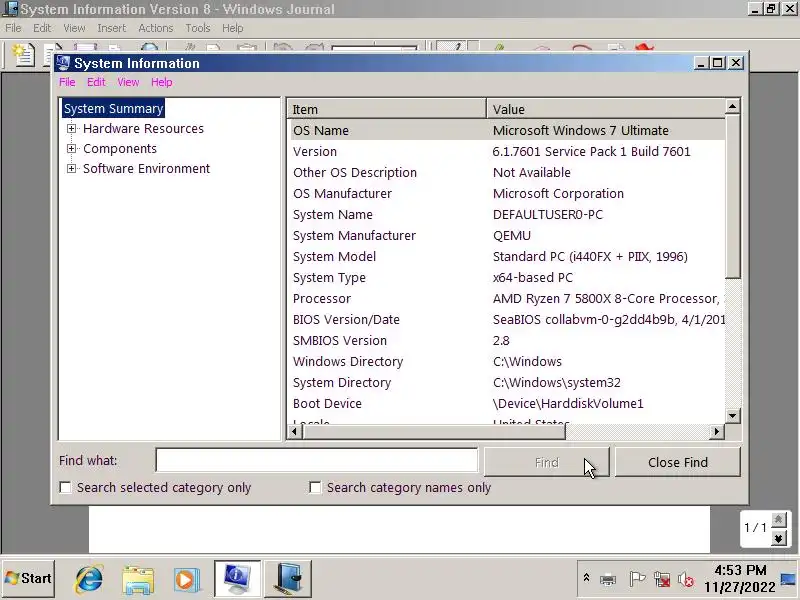Open the Edit menu in System Information
The width and height of the screenshot is (800, 600).
pos(96,82)
